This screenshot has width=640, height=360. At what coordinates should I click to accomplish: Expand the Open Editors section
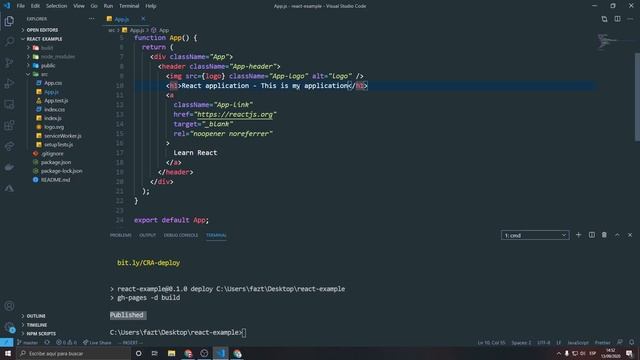coord(42,30)
